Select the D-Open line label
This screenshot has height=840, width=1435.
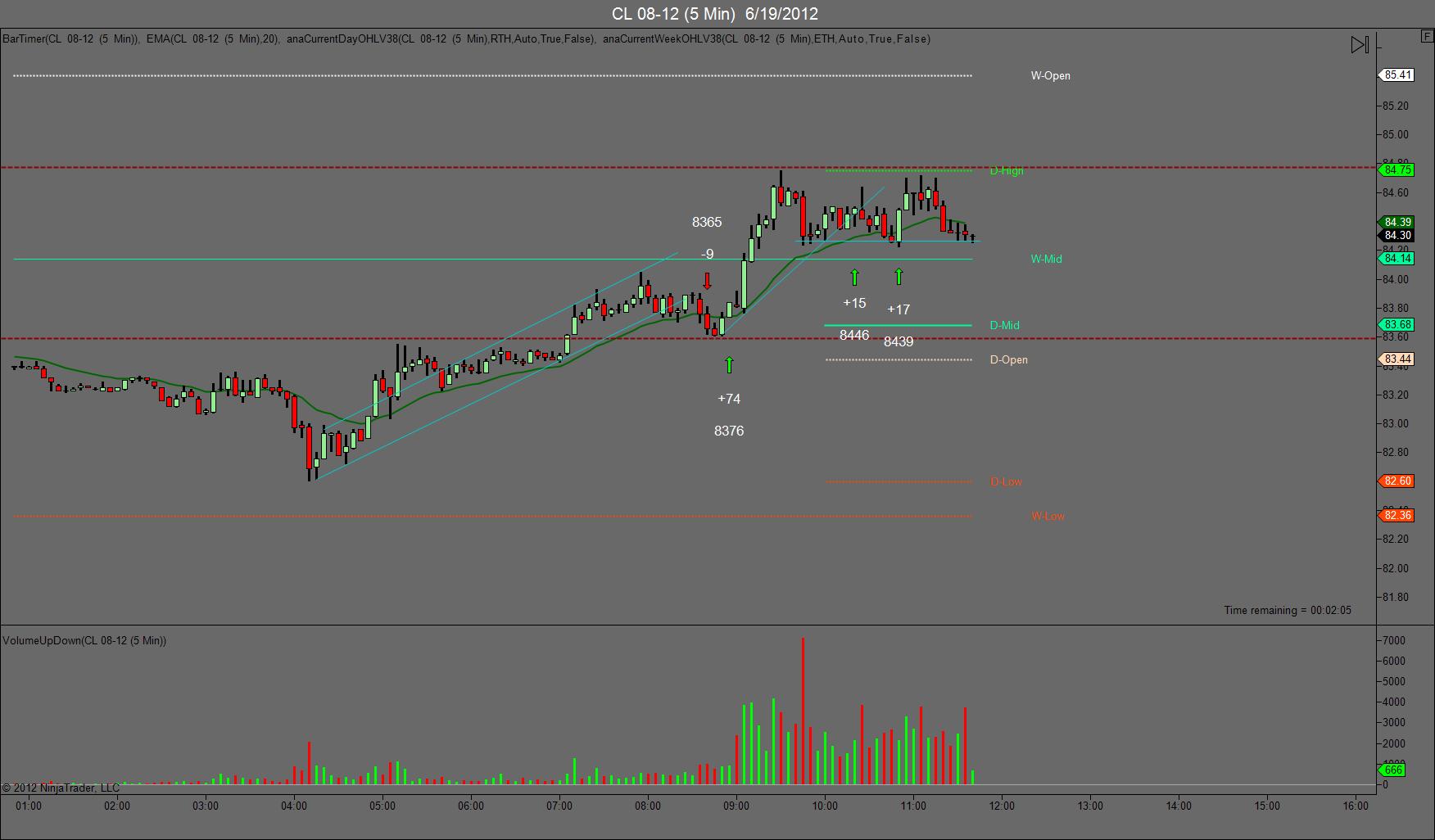pos(1008,359)
